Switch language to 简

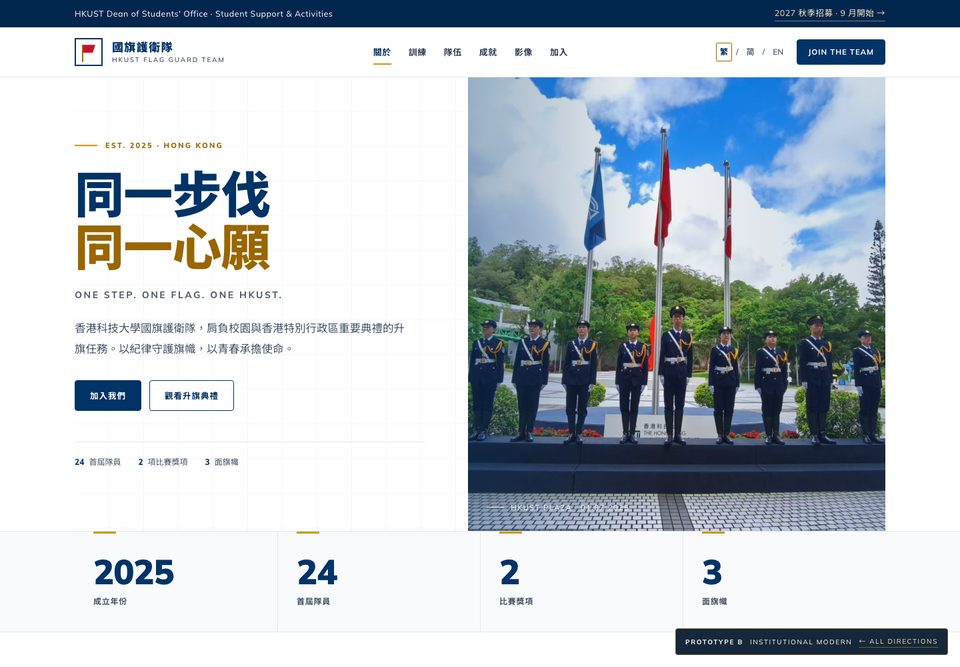point(750,52)
